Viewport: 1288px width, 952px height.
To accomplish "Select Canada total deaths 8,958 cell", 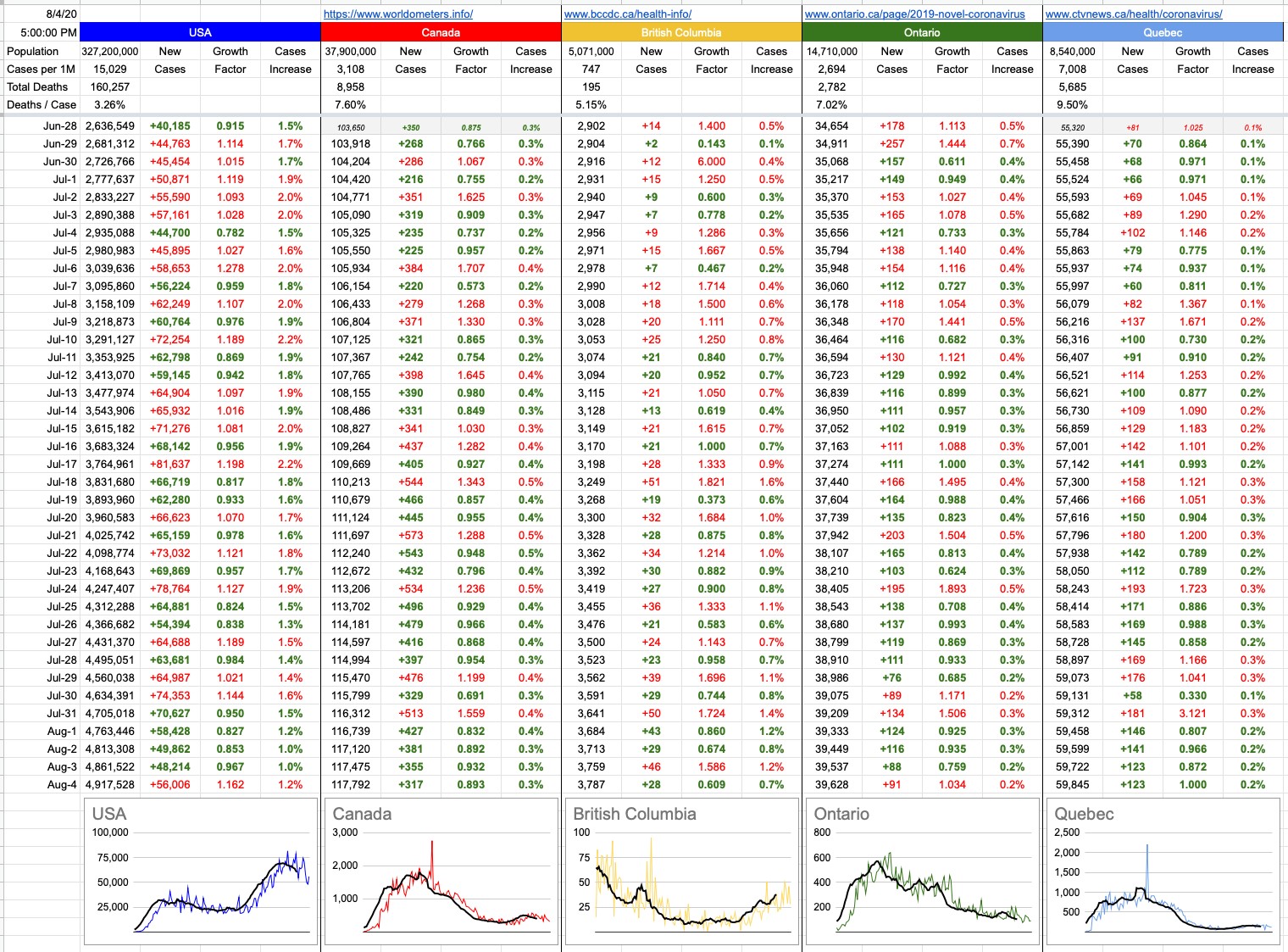I will click(x=351, y=86).
